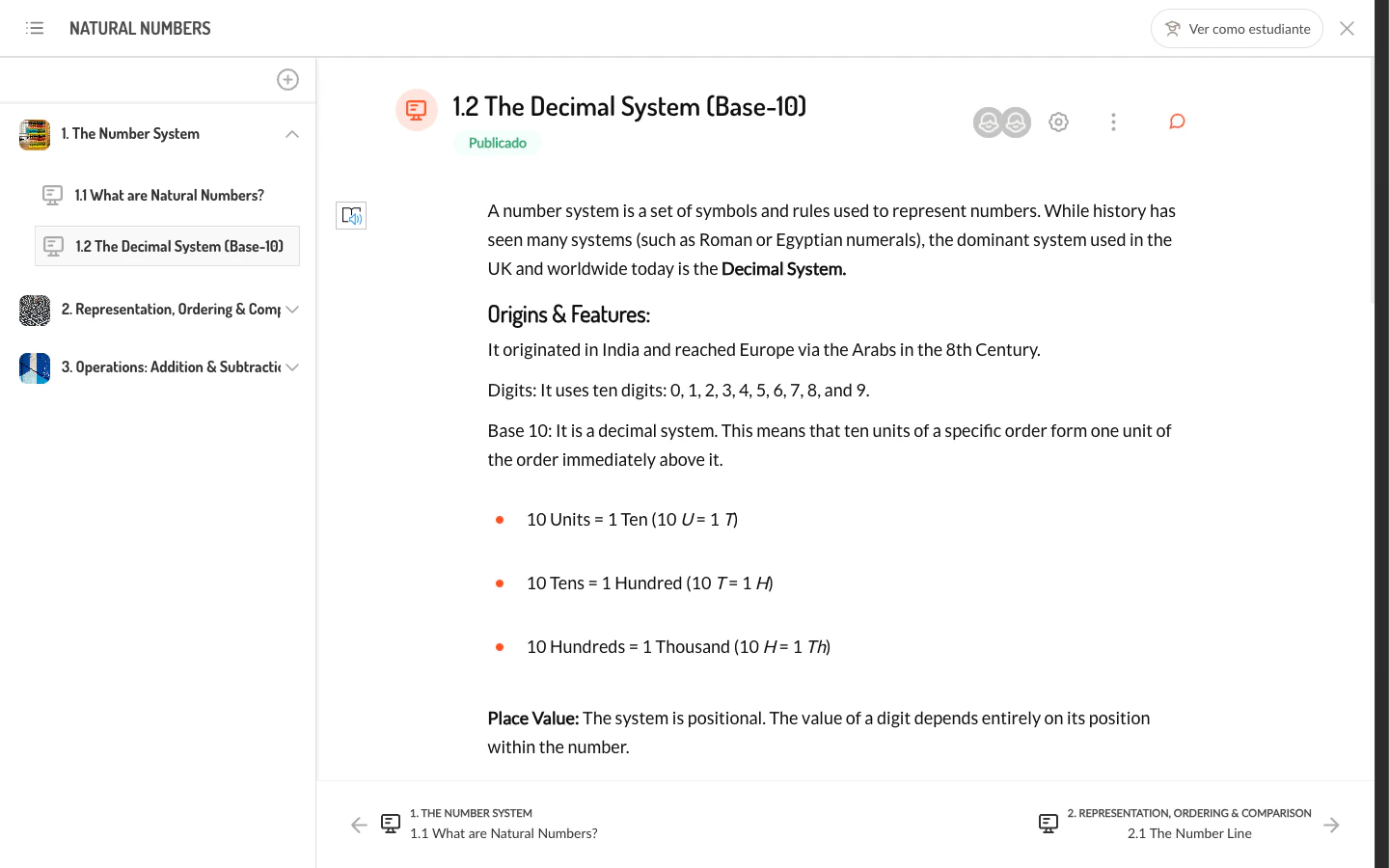Go to previous: 1.1 What are Natural Numbers?
The image size is (1389, 868).
(504, 833)
